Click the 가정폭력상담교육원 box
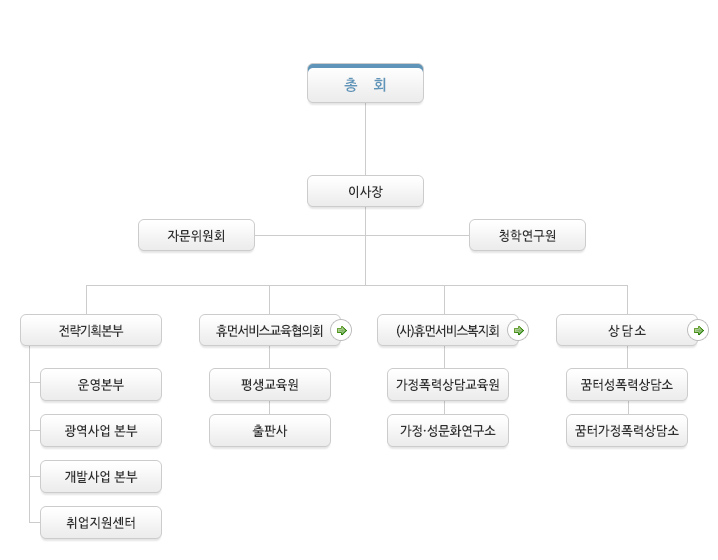 (x=448, y=384)
